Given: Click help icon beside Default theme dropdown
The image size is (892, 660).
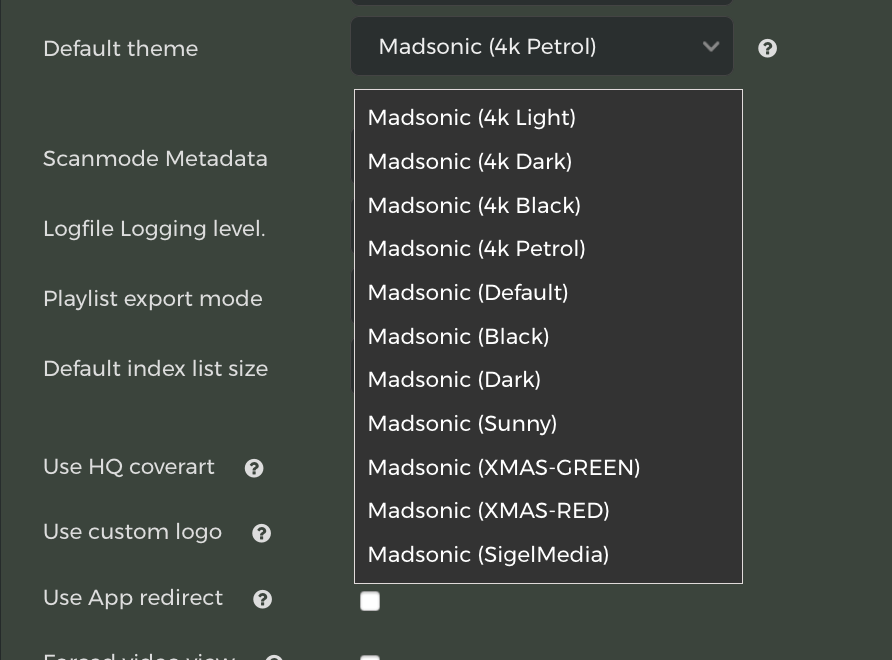Looking at the screenshot, I should tap(767, 48).
